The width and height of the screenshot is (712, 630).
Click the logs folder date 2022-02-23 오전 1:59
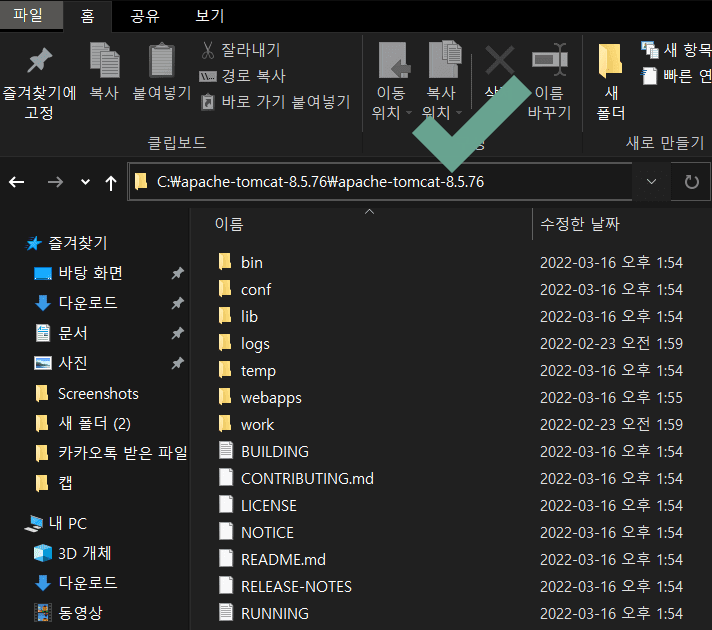click(611, 343)
